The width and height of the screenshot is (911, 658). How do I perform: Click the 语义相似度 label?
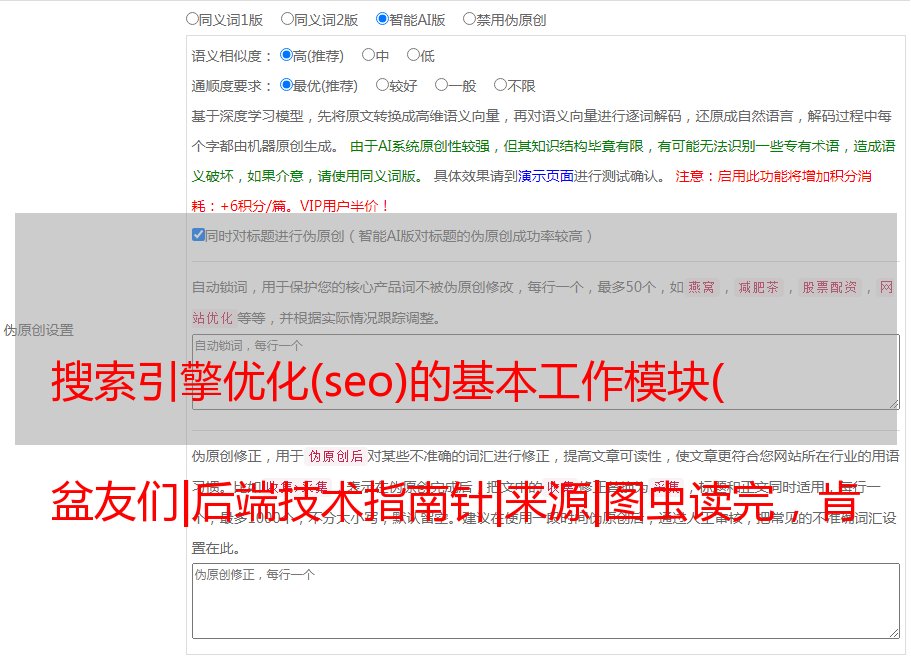(231, 56)
